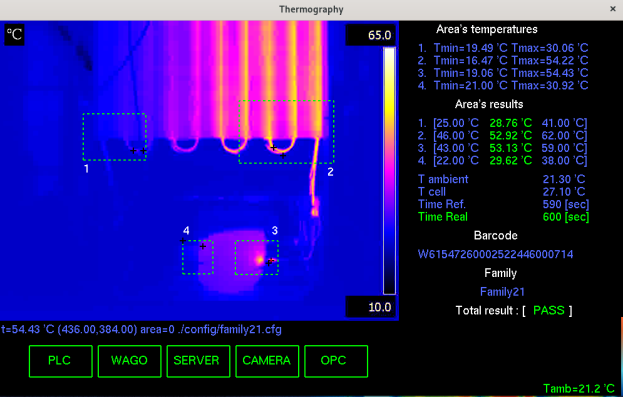This screenshot has height=397, width=623.
Task: Click the °C unit icon on thermal image
Action: 14,35
